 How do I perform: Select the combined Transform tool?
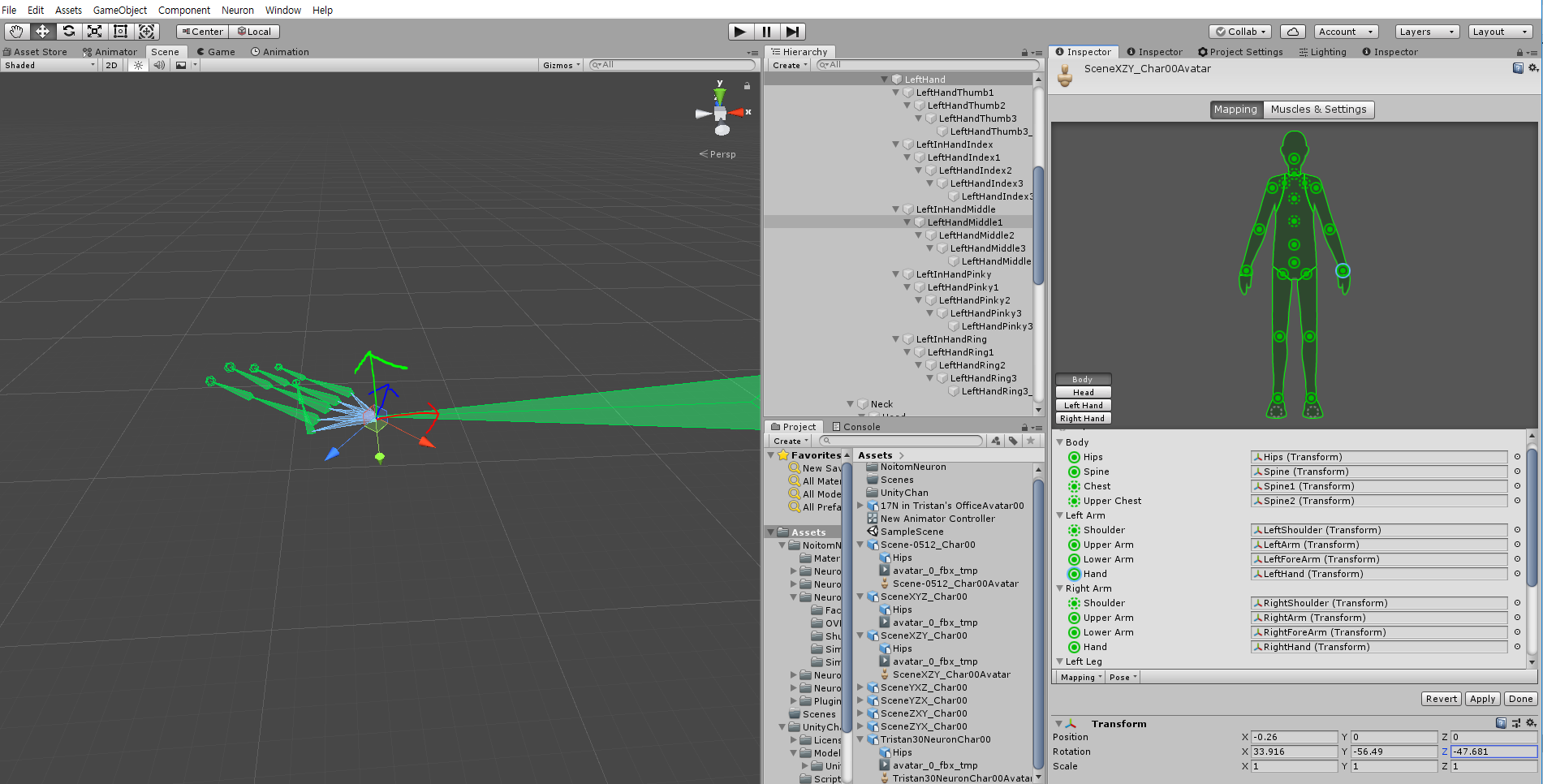click(x=146, y=32)
